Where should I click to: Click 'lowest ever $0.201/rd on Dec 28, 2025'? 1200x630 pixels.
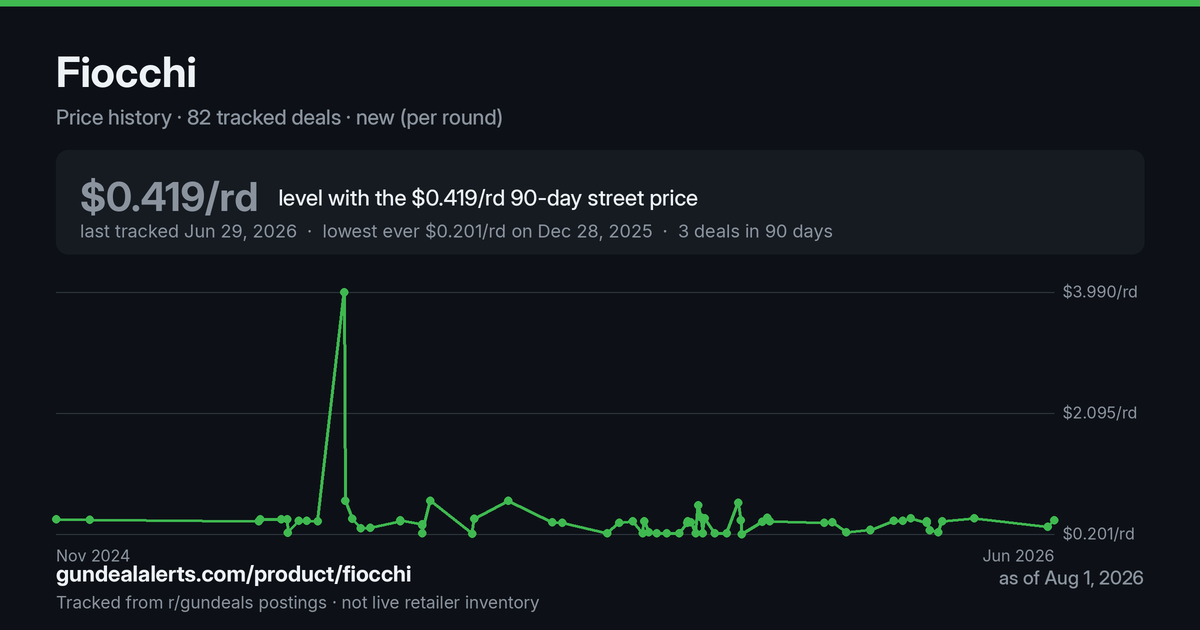tap(487, 231)
